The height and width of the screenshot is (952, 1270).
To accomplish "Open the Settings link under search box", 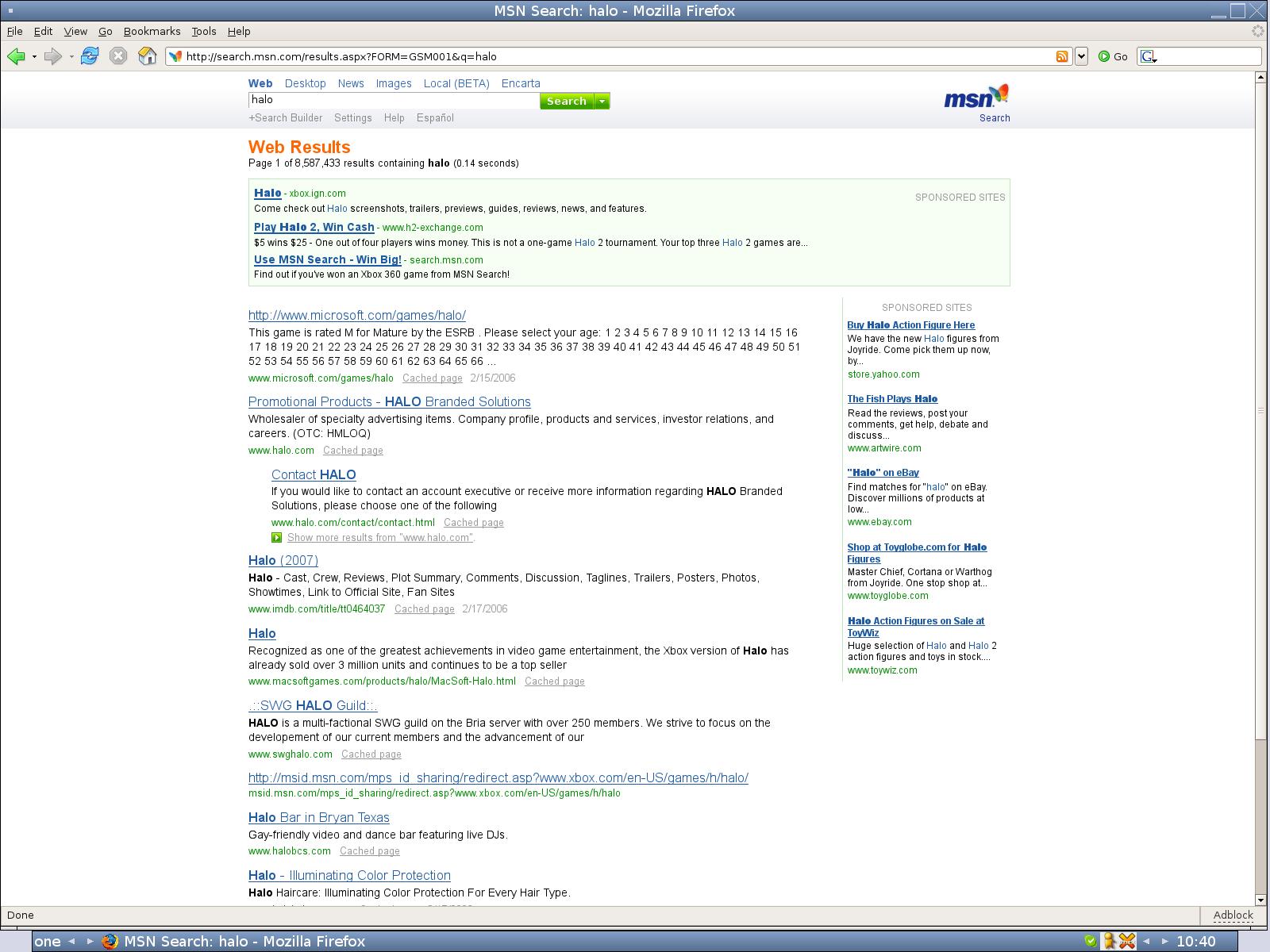I will (353, 117).
